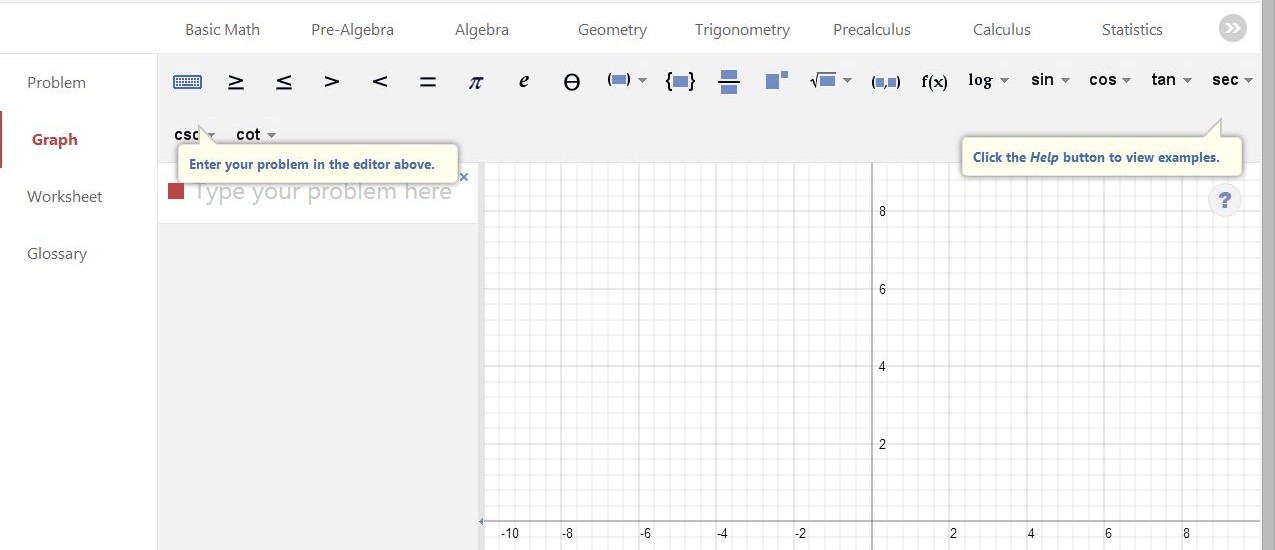Click the blue Help question mark

(1224, 200)
